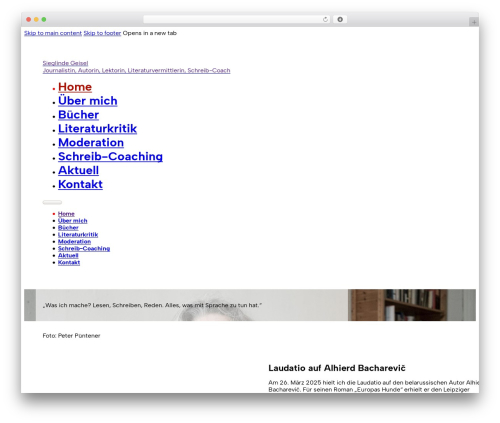Follow the 'Skip to footer' link
Viewport: 500px width, 423px height.
[102, 33]
